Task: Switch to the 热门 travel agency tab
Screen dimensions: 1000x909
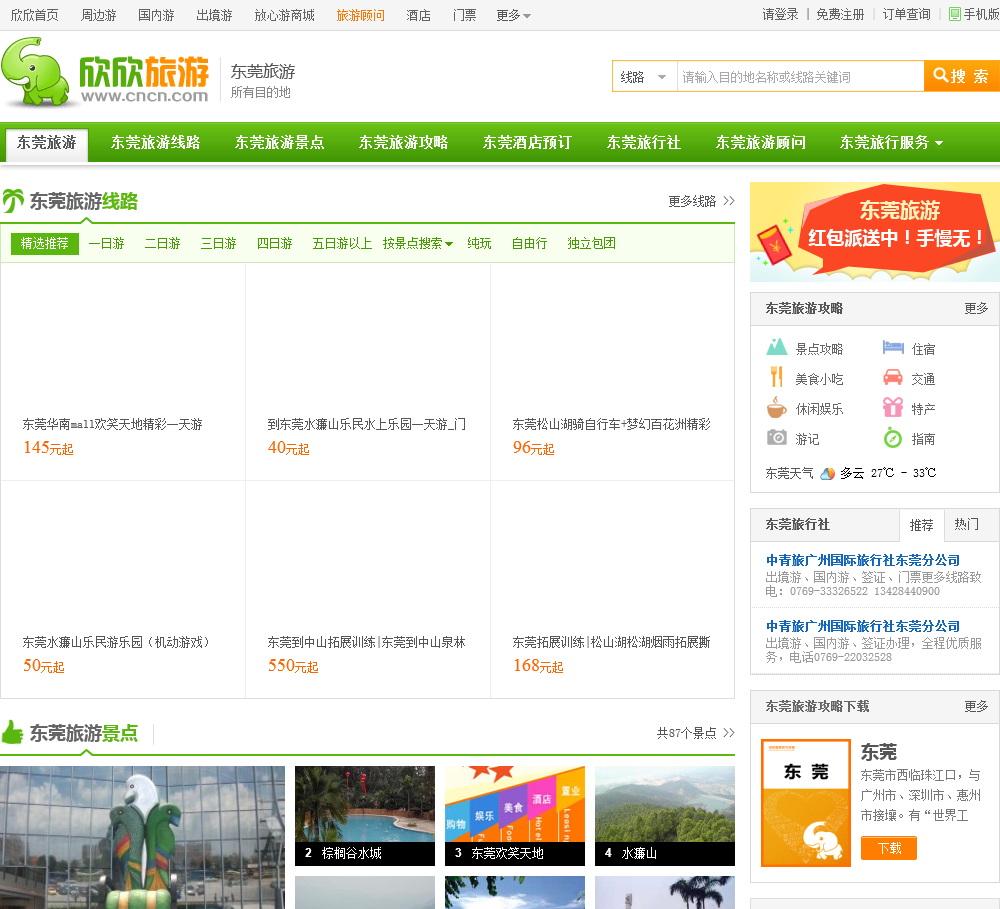Action: (x=967, y=524)
